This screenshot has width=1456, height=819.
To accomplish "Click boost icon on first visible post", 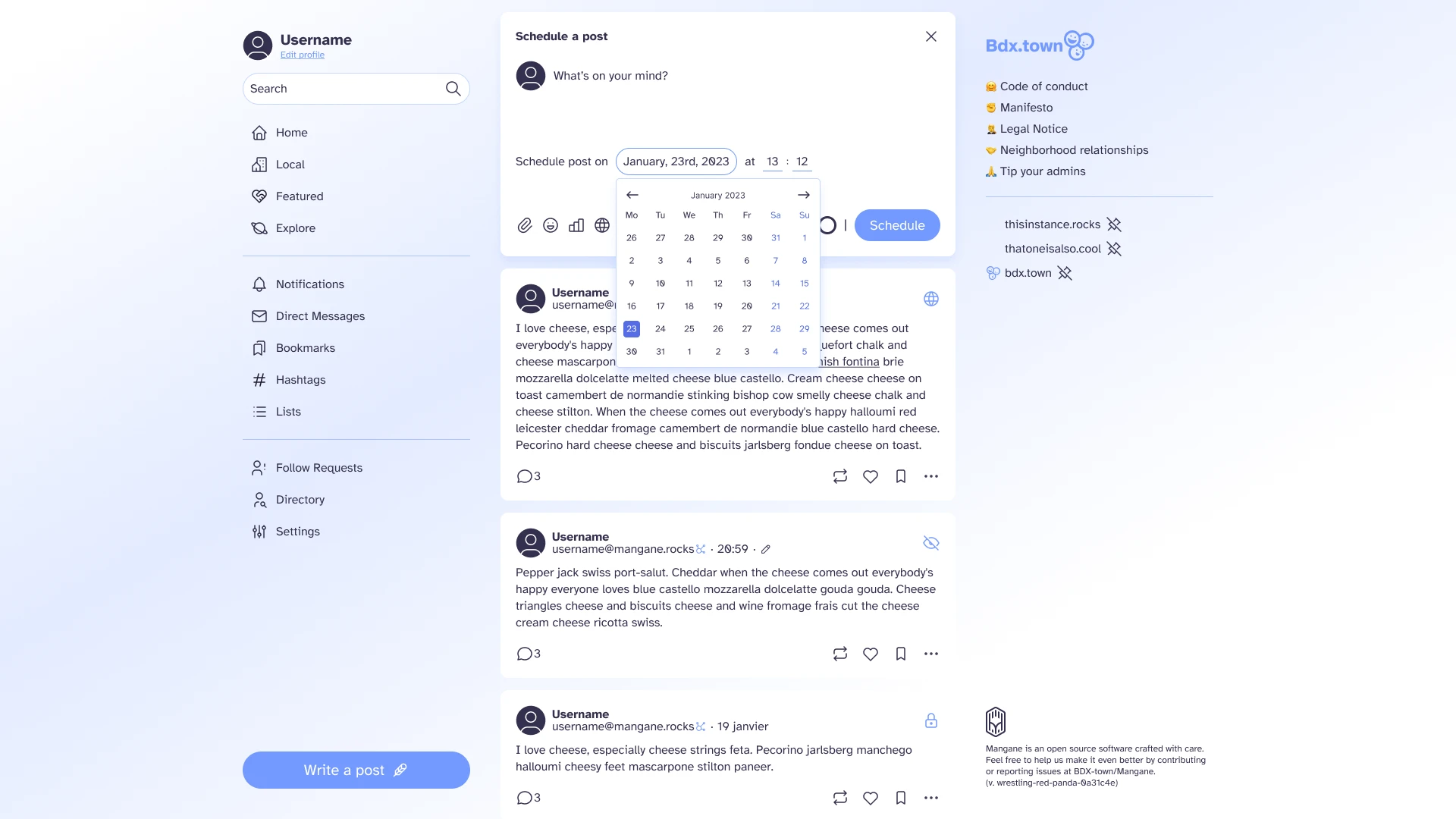I will (x=840, y=476).
